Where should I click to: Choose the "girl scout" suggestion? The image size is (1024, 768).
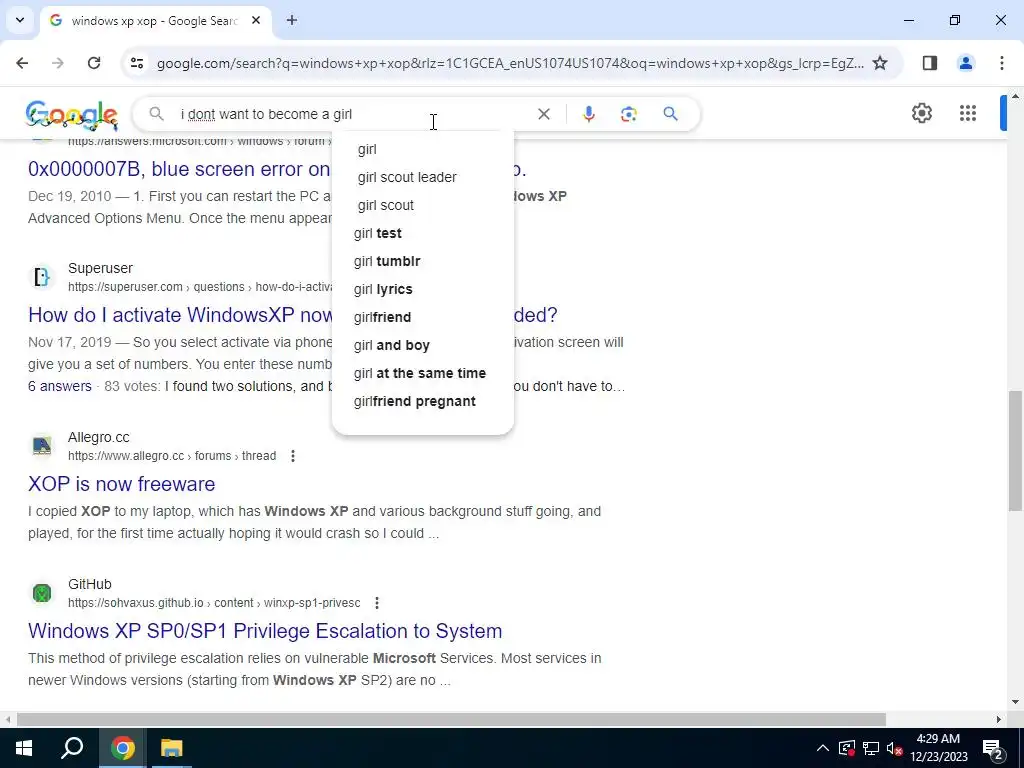(x=423, y=206)
